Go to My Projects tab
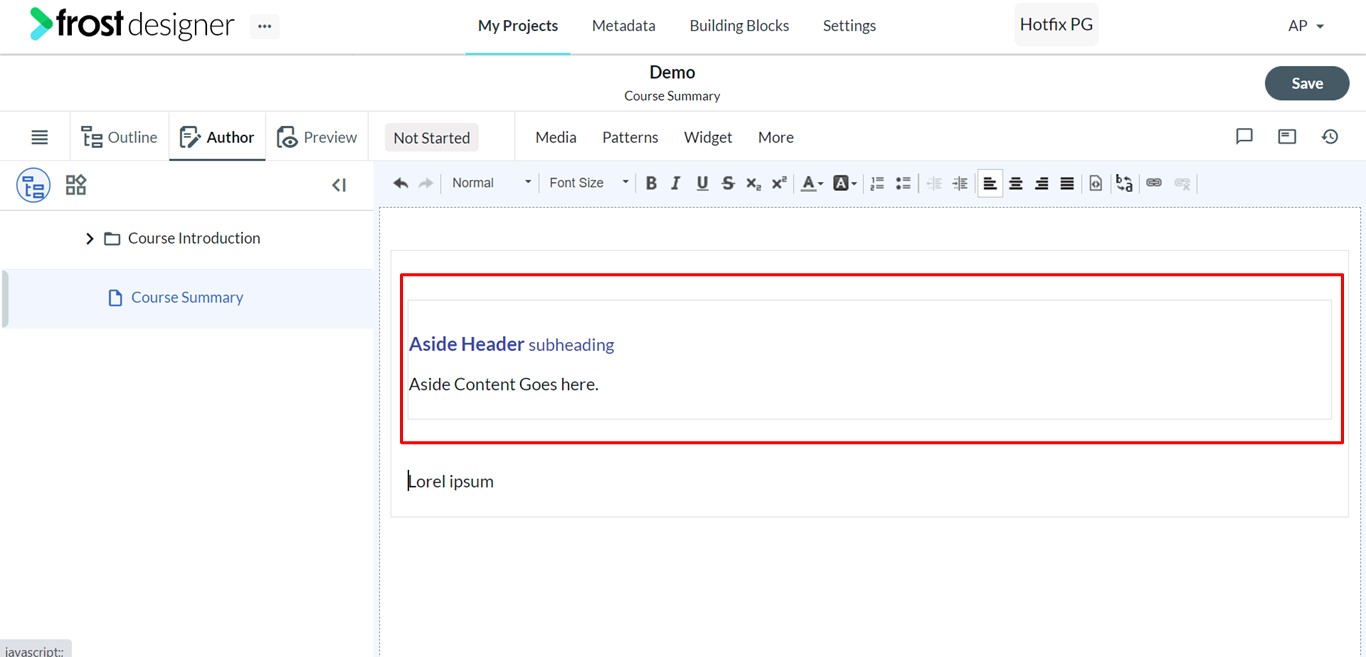The width and height of the screenshot is (1366, 657). click(518, 26)
